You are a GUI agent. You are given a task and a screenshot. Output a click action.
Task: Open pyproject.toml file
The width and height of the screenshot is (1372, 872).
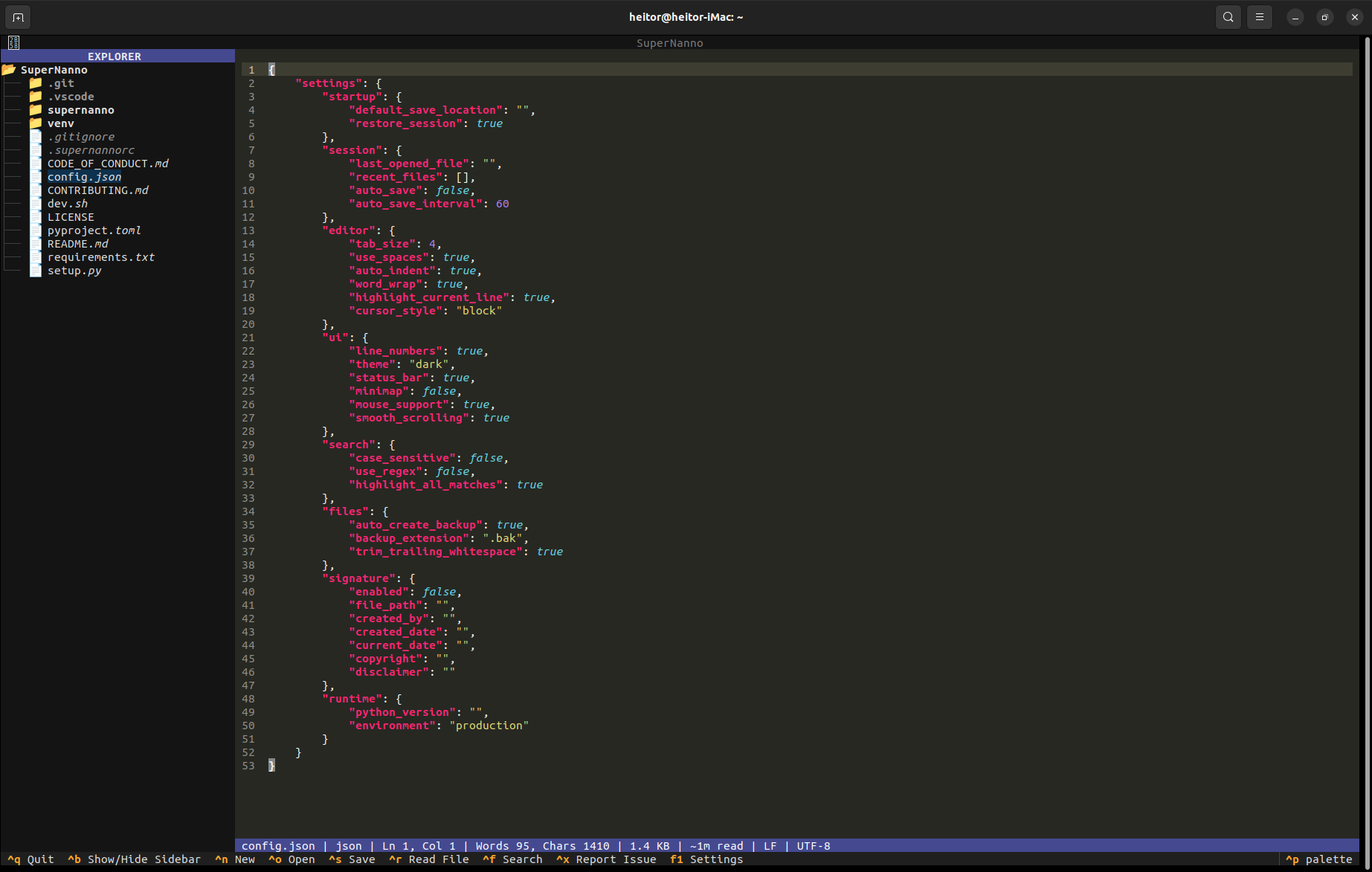(94, 230)
